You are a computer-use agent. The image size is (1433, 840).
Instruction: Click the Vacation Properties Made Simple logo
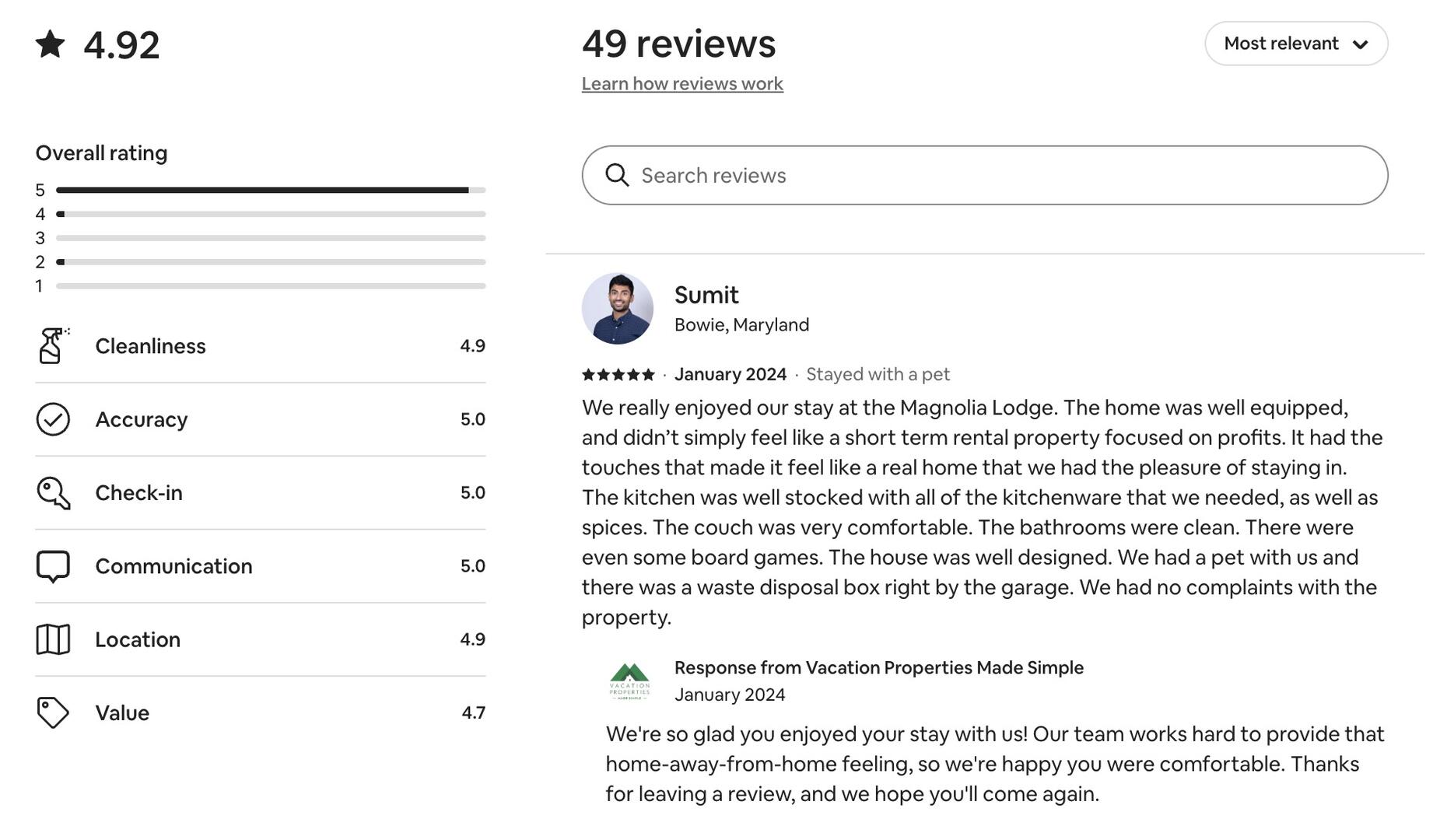629,681
